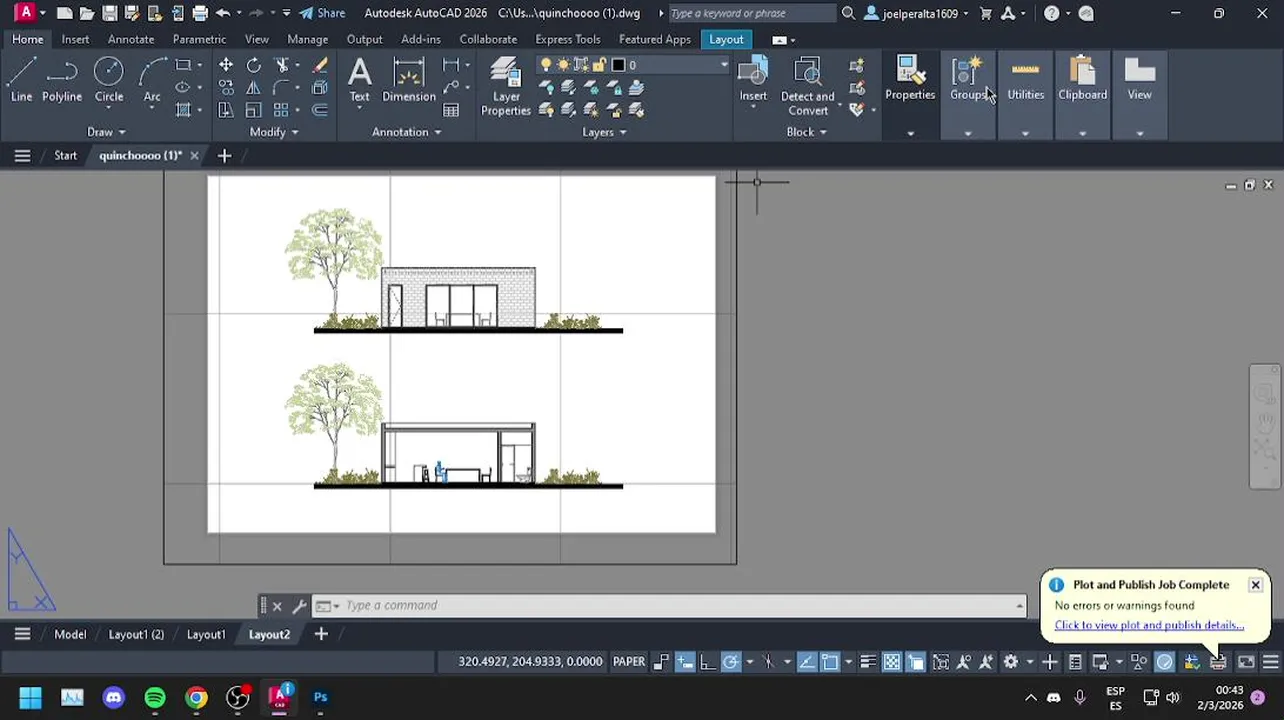Open the Express Tools tab
This screenshot has height=720, width=1284.
(567, 39)
